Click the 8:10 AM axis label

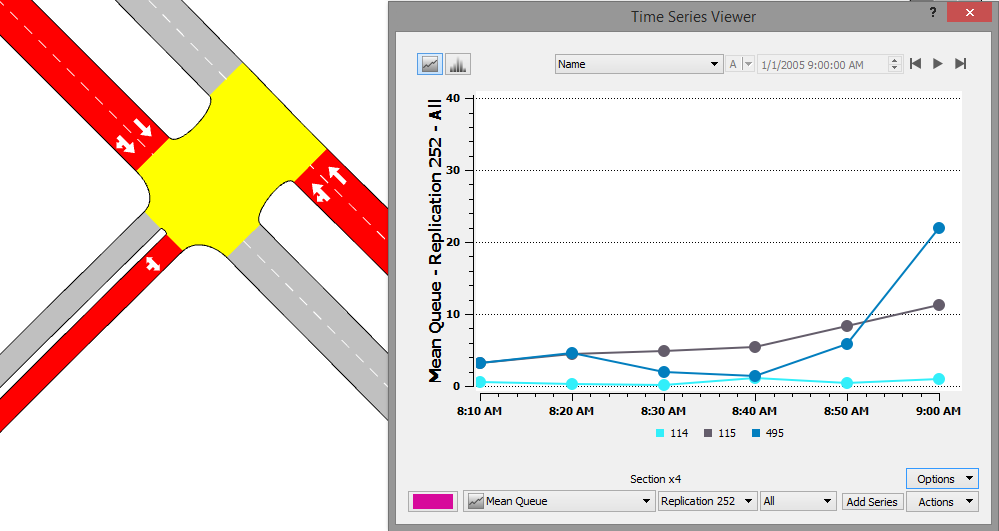(x=479, y=411)
